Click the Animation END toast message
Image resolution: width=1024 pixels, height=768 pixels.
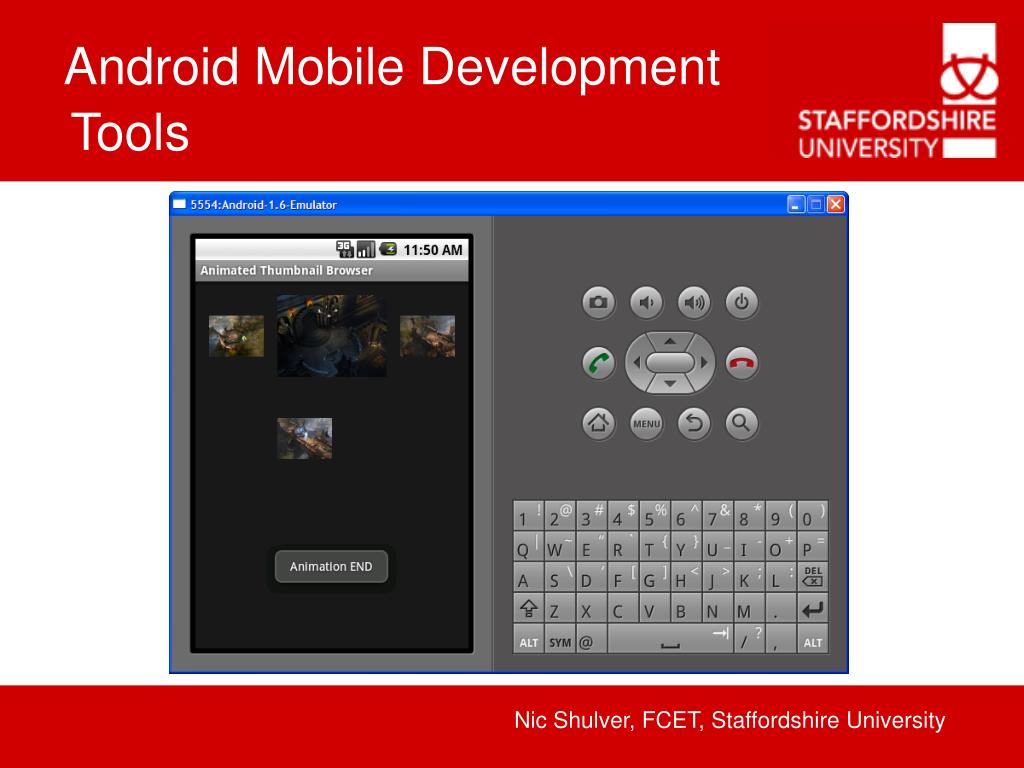pyautogui.click(x=331, y=566)
